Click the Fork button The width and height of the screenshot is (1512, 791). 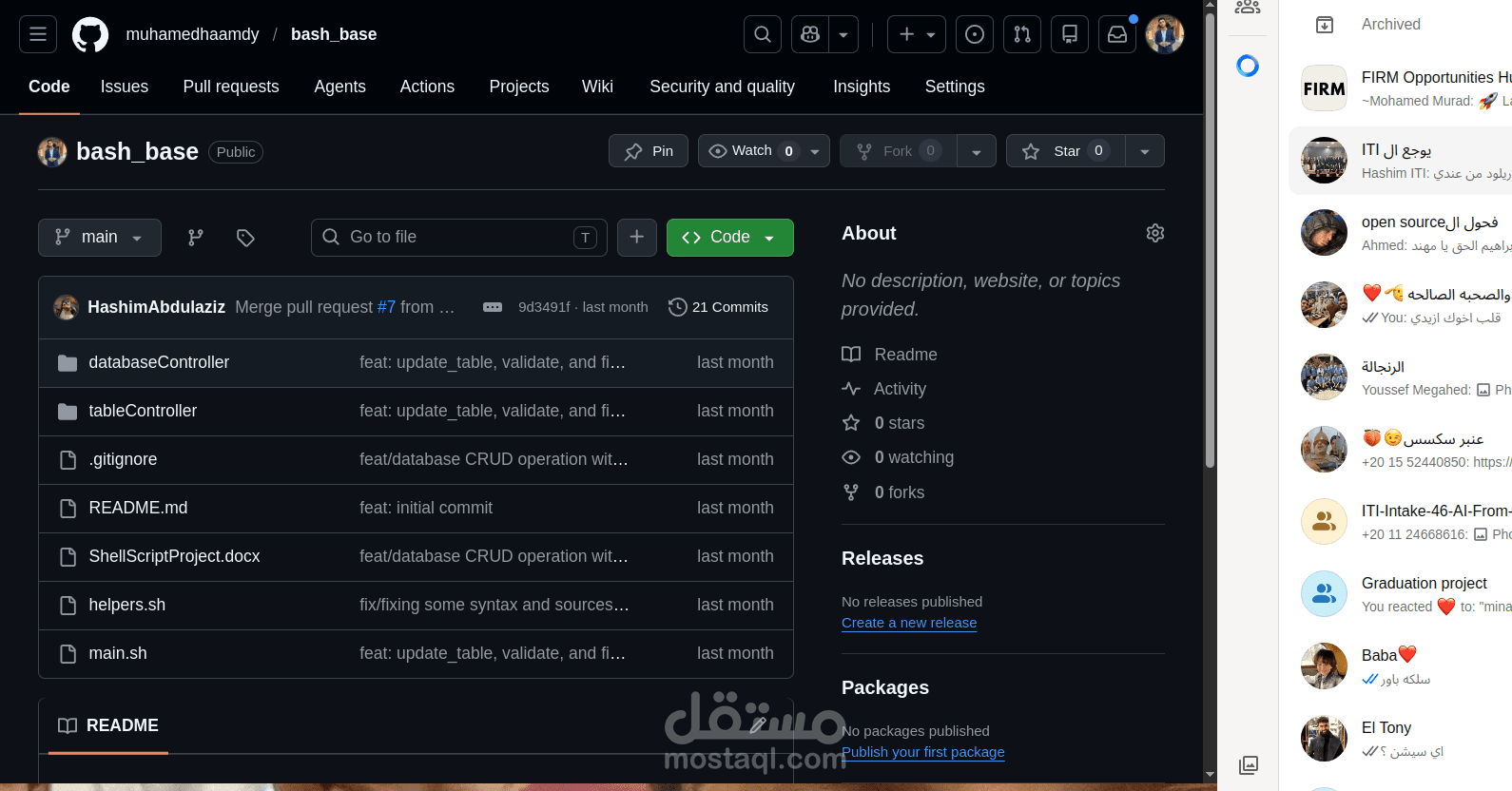pyautogui.click(x=898, y=151)
